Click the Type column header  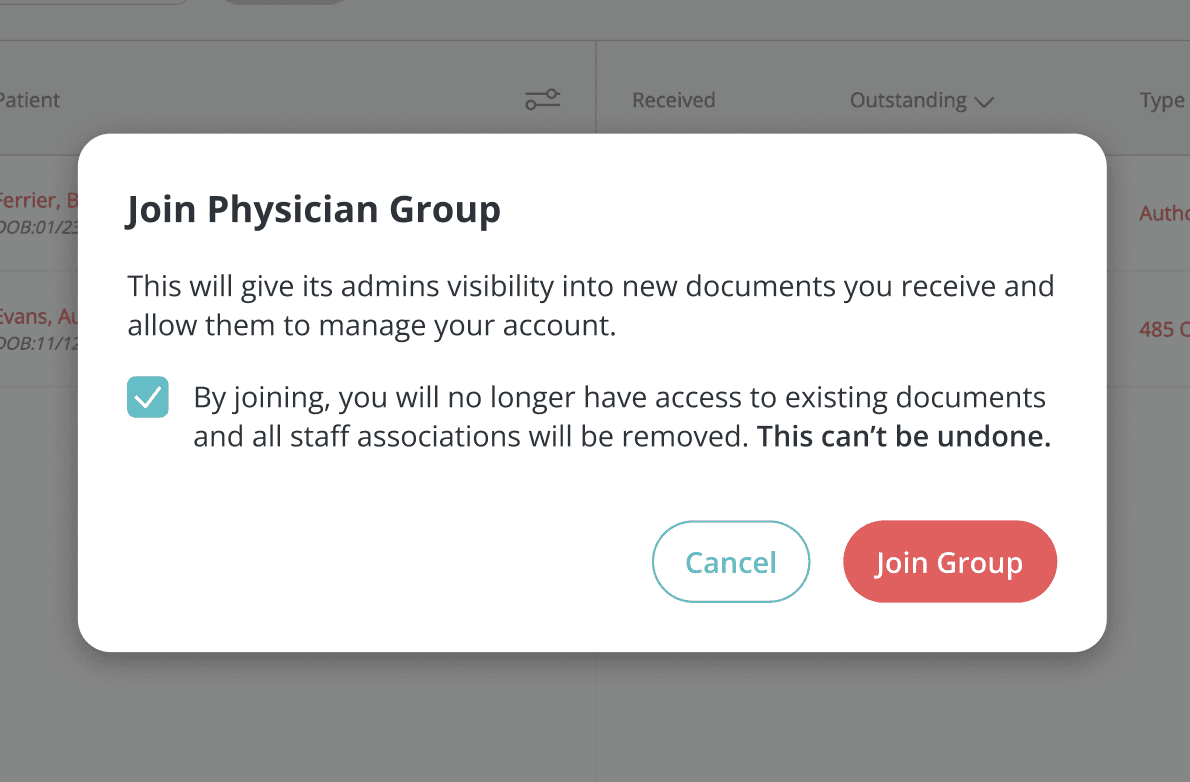pyautogui.click(x=1161, y=100)
